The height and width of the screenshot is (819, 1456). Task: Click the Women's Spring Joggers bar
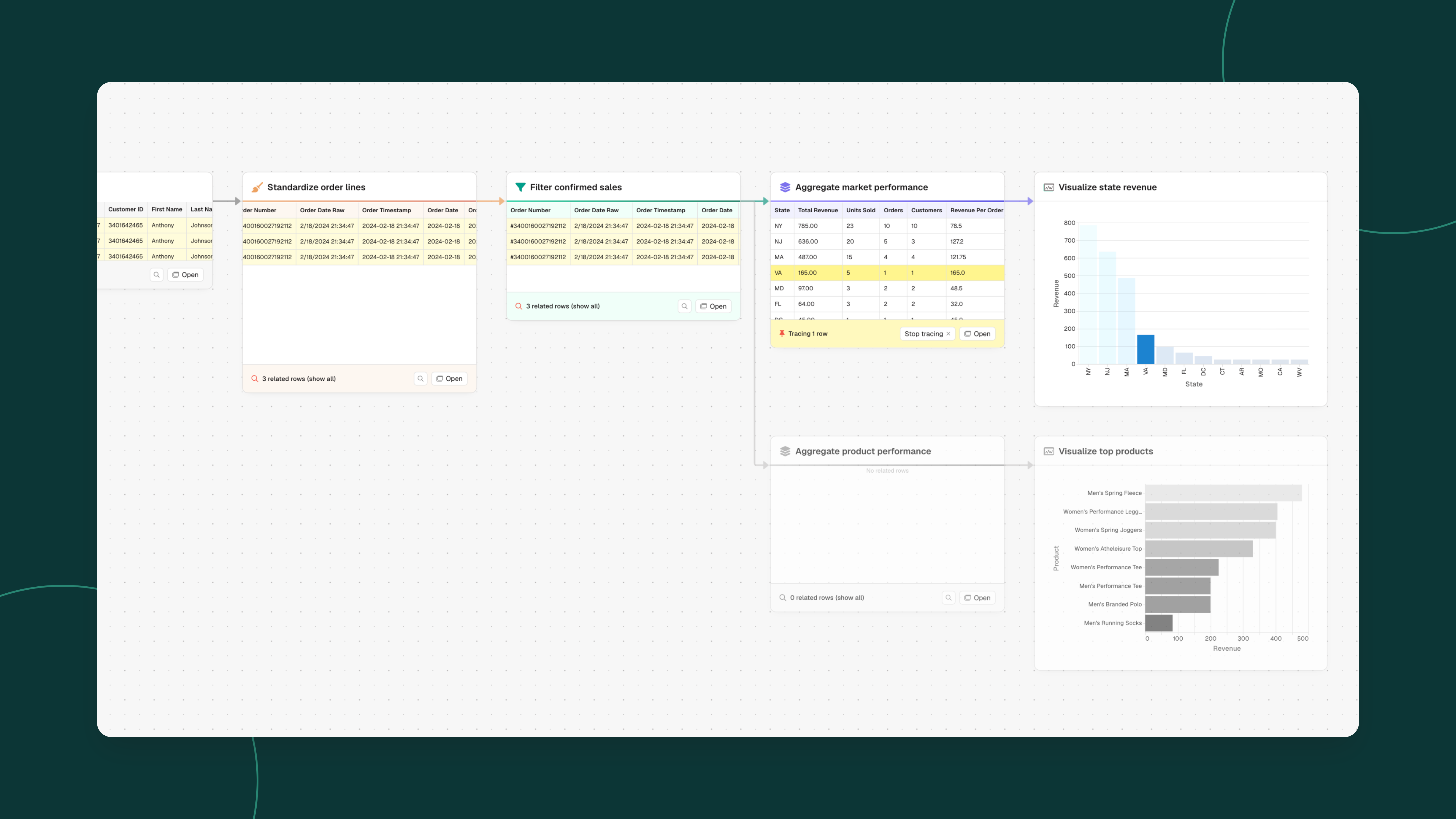1210,530
